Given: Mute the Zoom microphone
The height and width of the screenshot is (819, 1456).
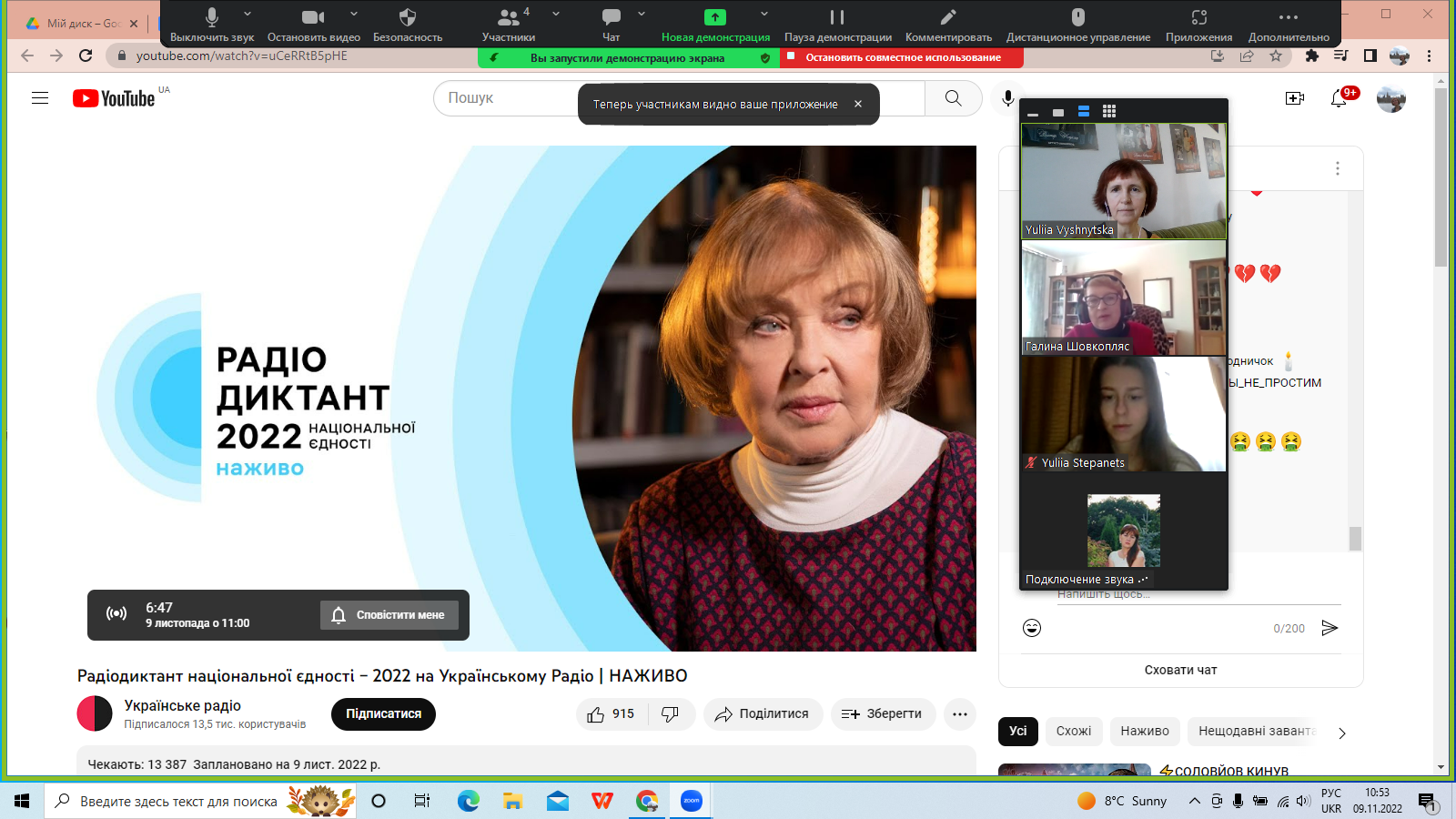Looking at the screenshot, I should click(x=211, y=17).
